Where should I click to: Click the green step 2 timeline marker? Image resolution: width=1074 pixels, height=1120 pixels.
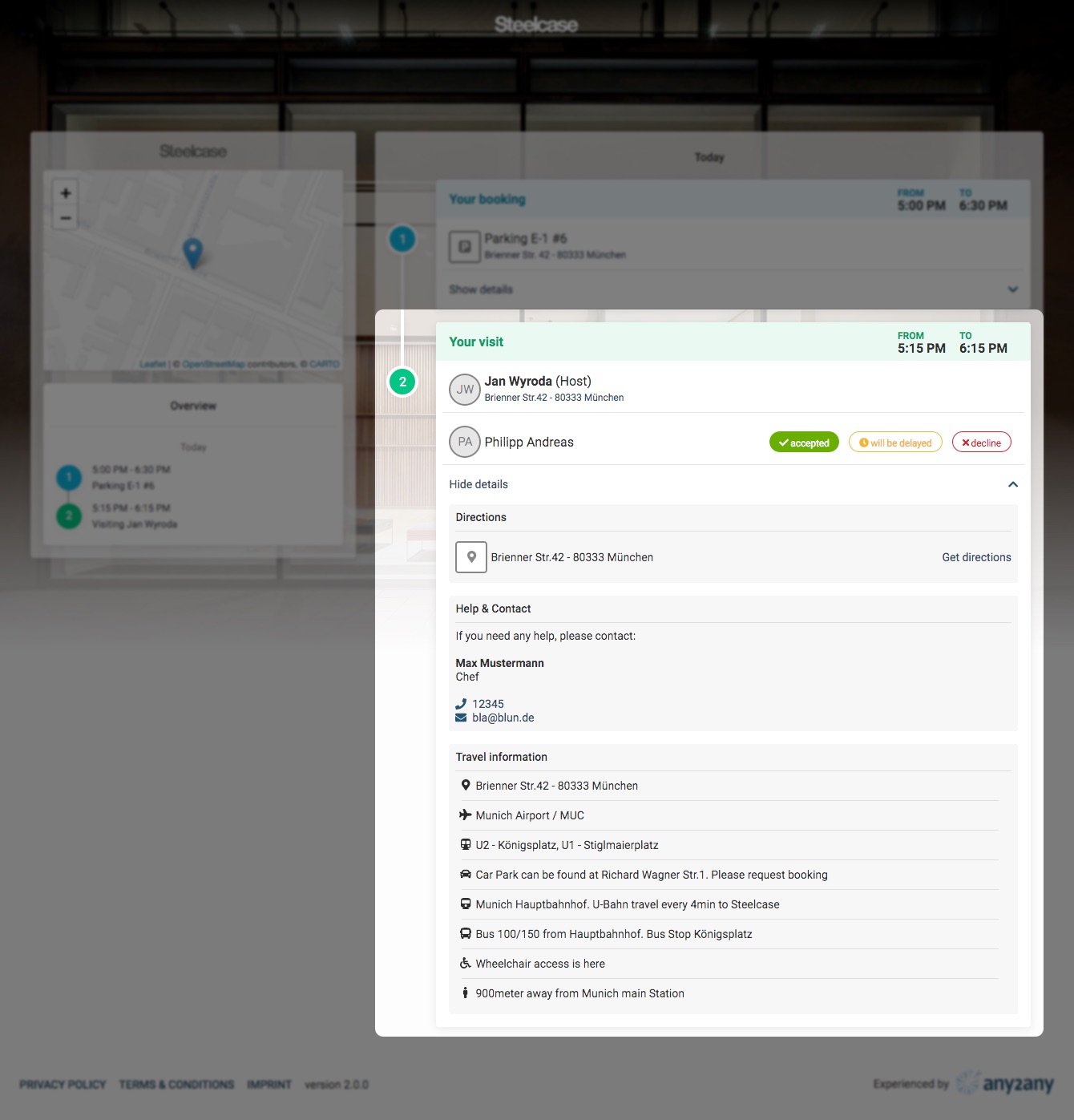(x=402, y=382)
